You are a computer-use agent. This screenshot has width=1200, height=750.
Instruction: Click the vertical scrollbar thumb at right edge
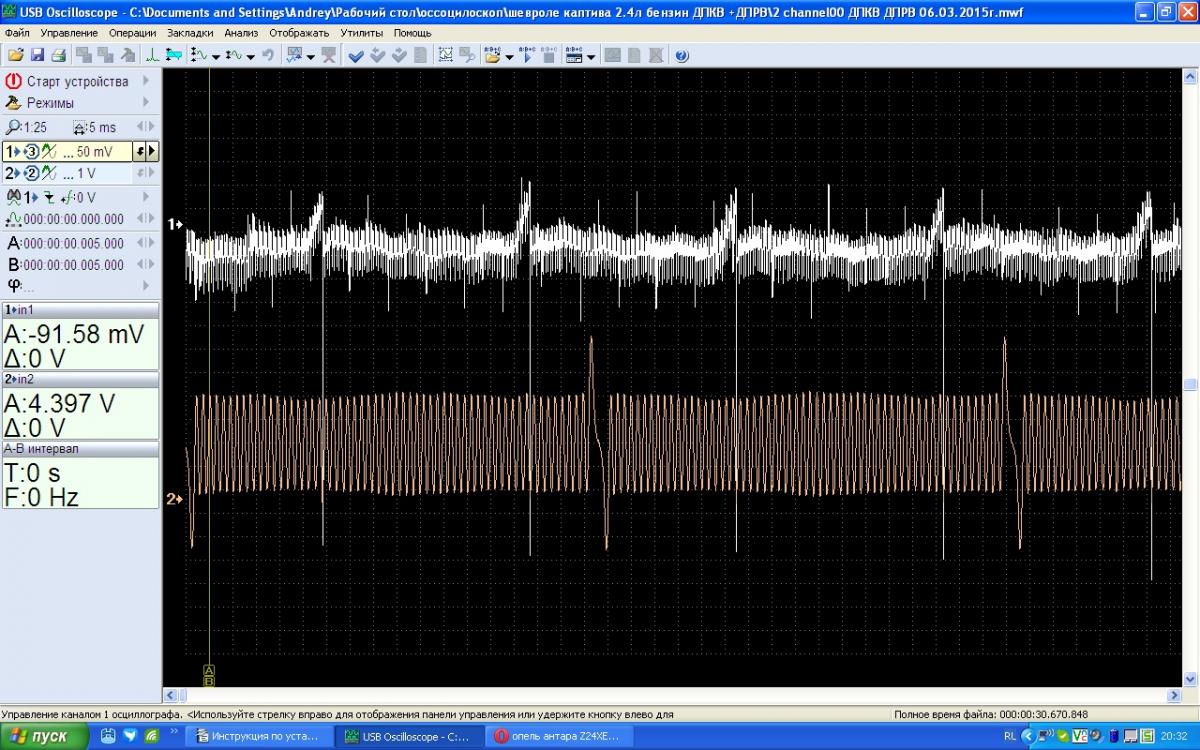click(1190, 385)
